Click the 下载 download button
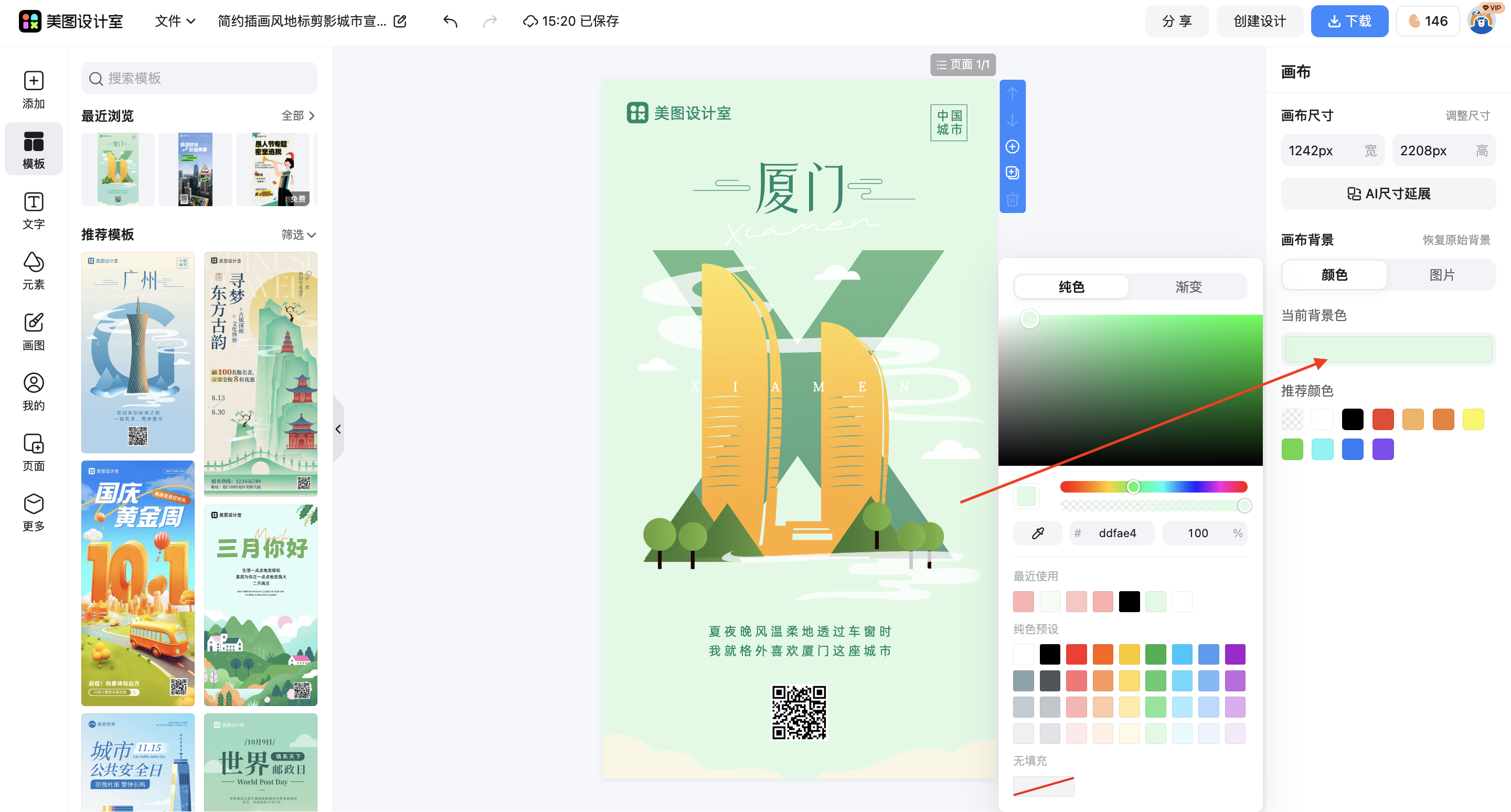This screenshot has height=812, width=1511. point(1350,21)
